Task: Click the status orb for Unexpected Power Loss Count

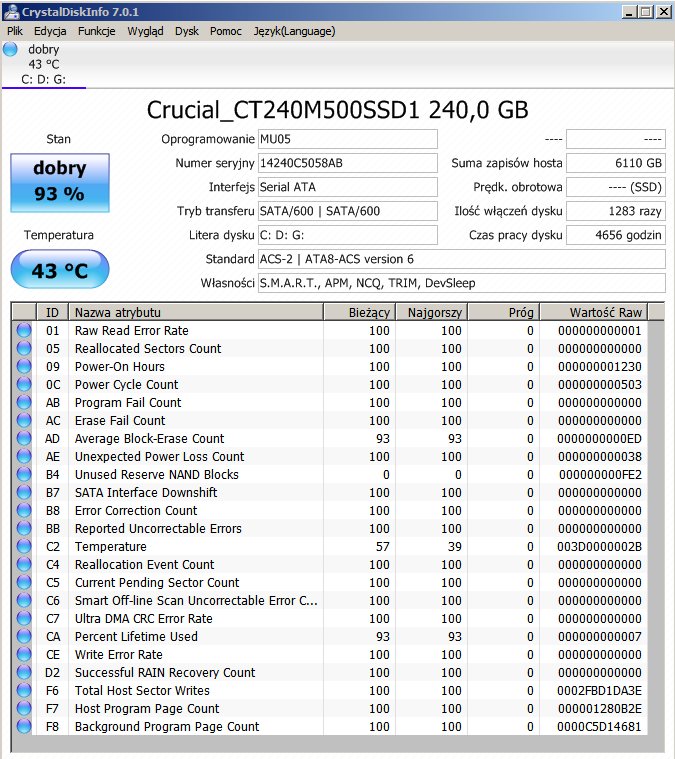Action: click(x=24, y=456)
